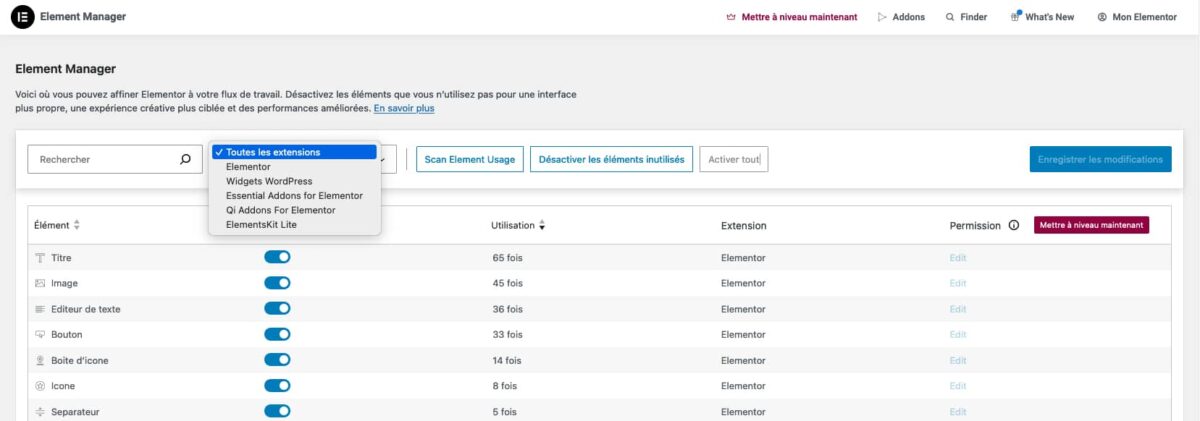Click the Finder magnifier icon
The width and height of the screenshot is (1200, 421).
click(950, 17)
